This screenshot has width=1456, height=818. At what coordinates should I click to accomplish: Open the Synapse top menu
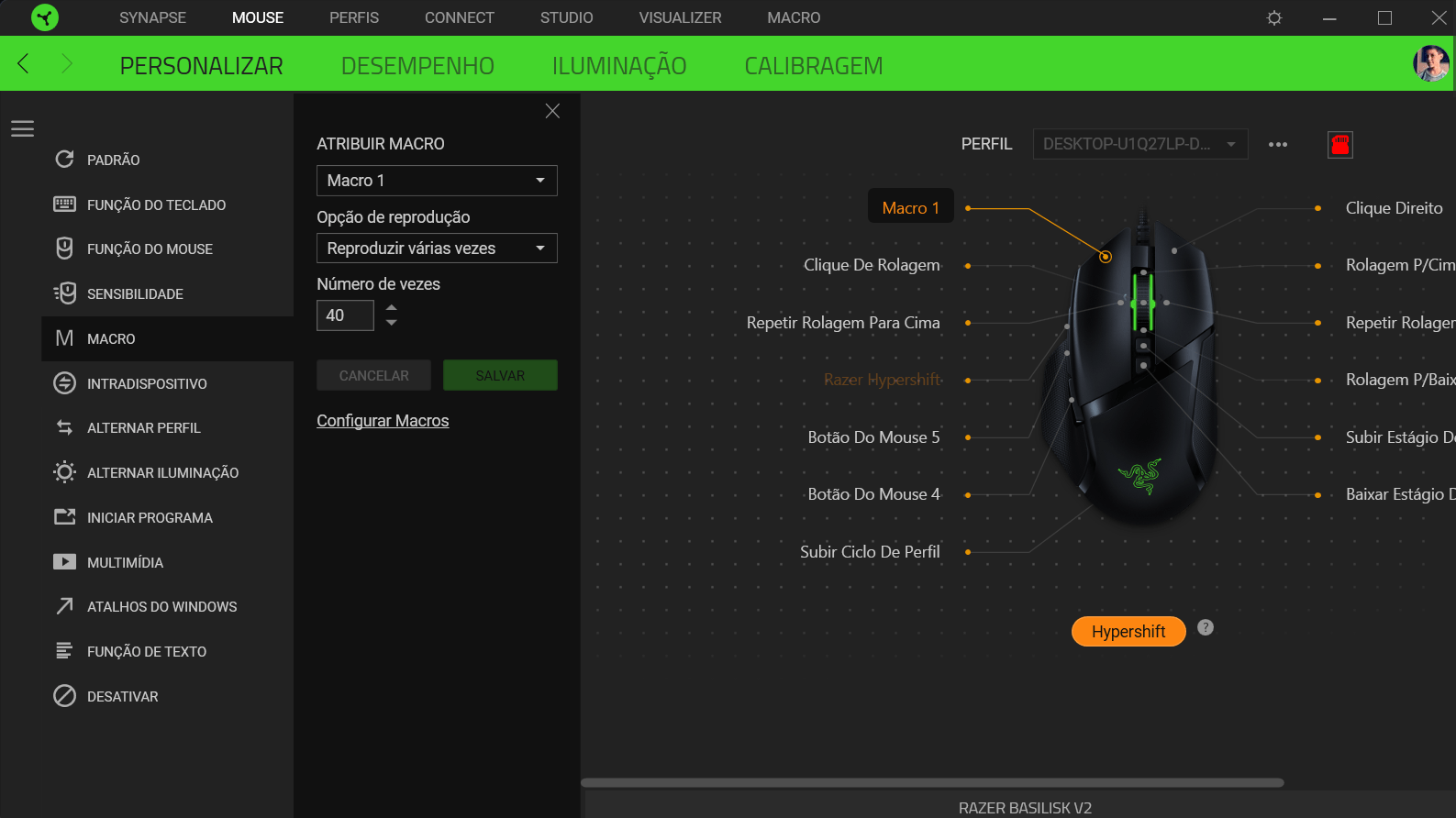[x=152, y=17]
